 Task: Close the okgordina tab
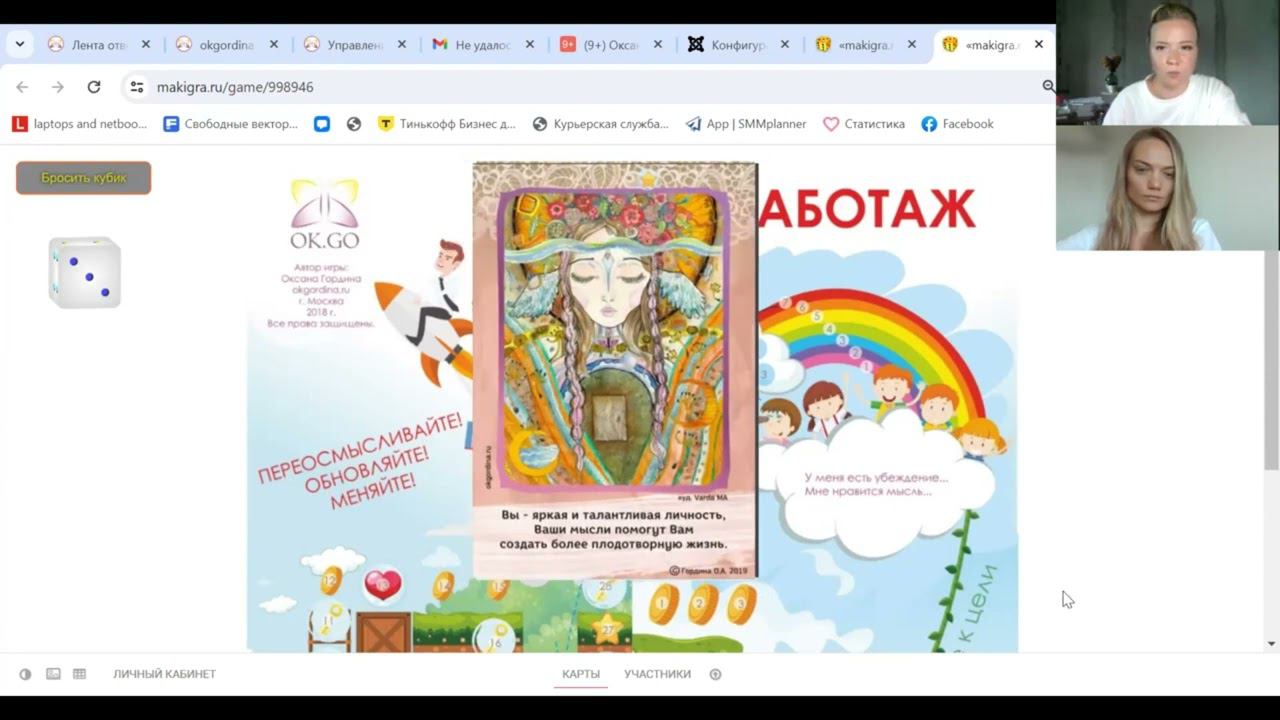click(x=274, y=45)
